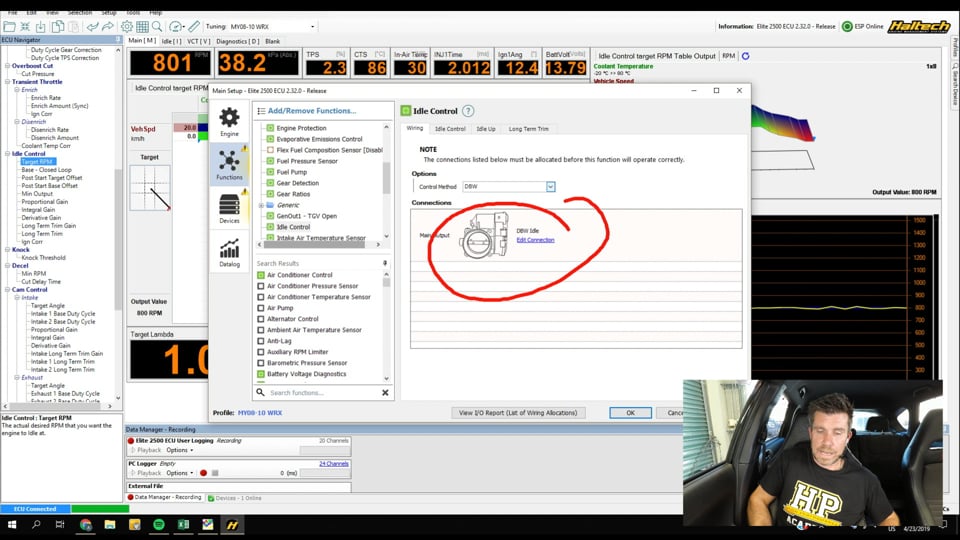Image resolution: width=960 pixels, height=540 pixels.
Task: Collapse the Decel tree node
Action: pyautogui.click(x=7, y=266)
